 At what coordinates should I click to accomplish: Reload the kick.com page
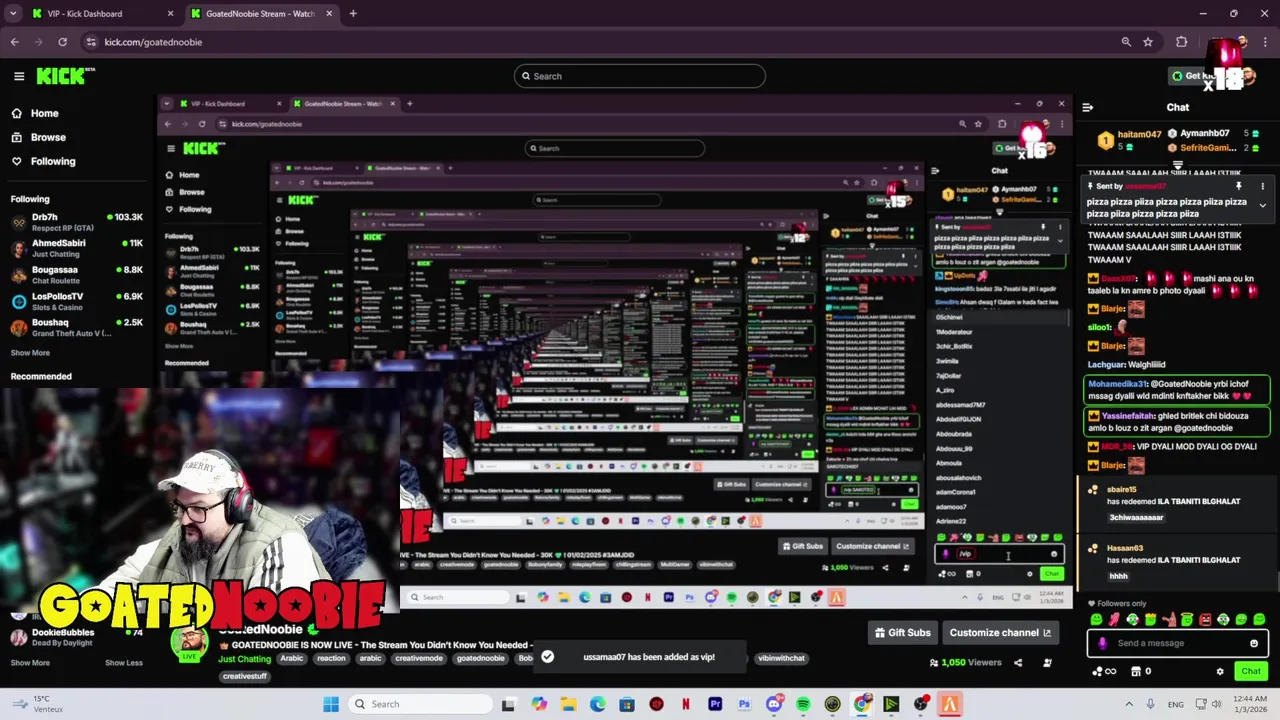62,42
